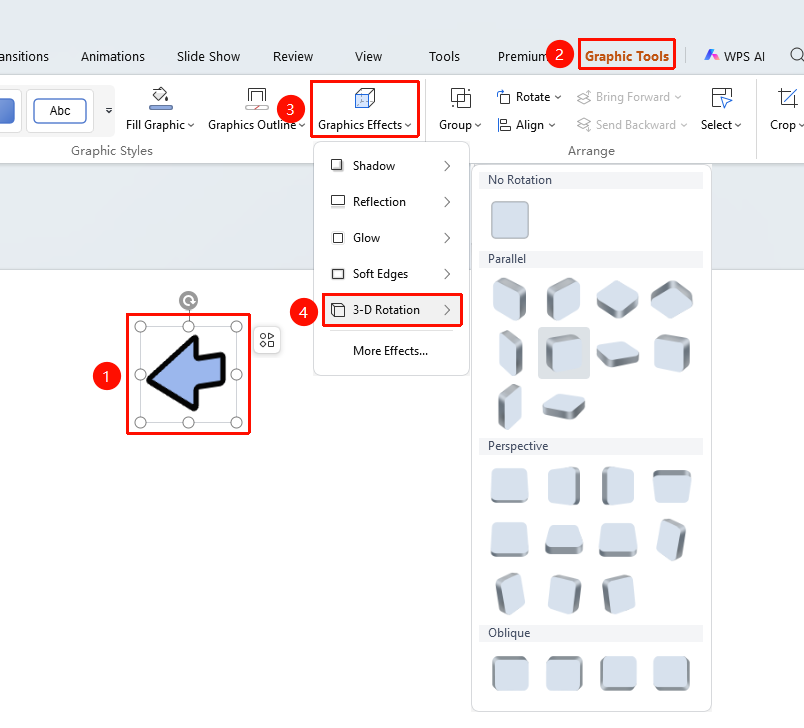Activate the Crop tool
Screen dimensions: 804x728
tap(787, 109)
